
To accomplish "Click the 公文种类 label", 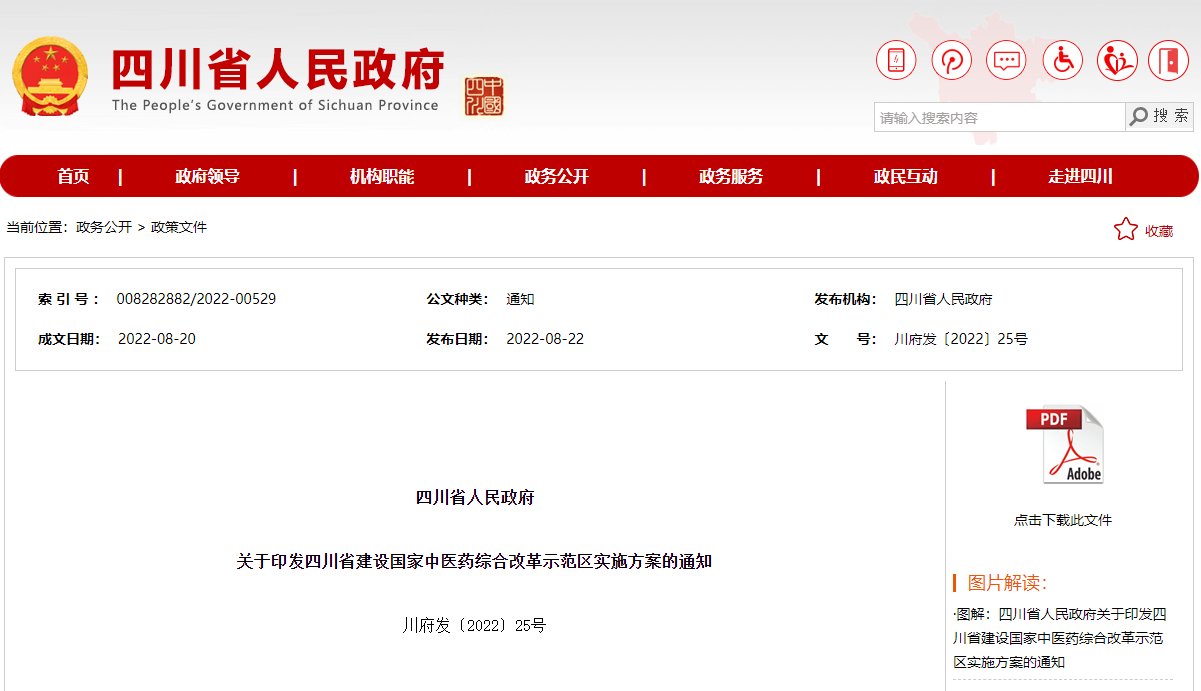I will point(457,299).
